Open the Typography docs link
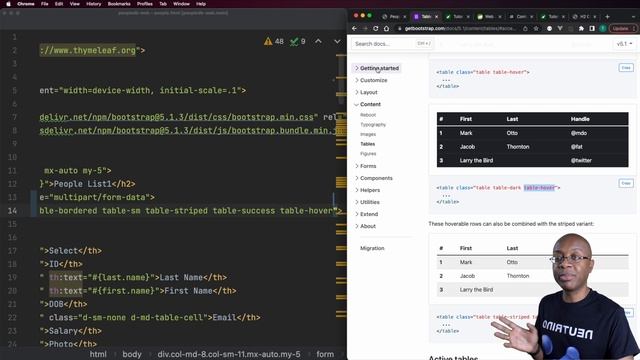 pos(373,125)
